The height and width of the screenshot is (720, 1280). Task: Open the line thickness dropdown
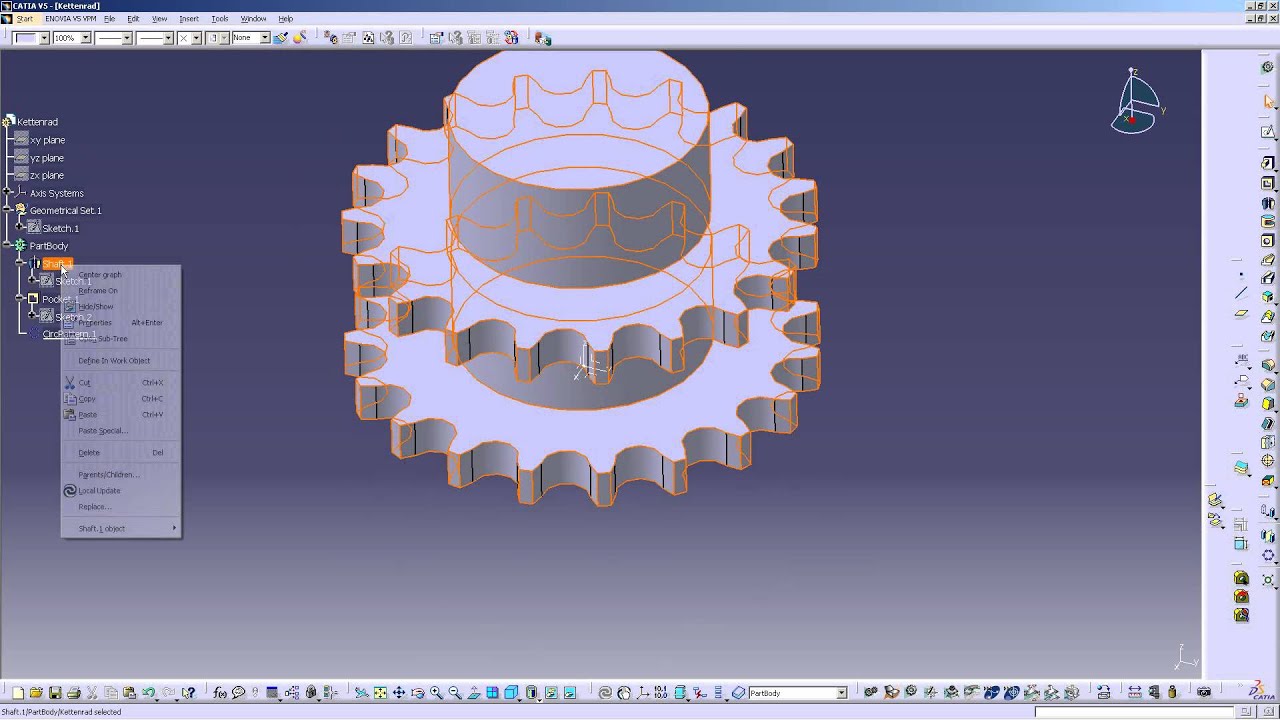127,38
